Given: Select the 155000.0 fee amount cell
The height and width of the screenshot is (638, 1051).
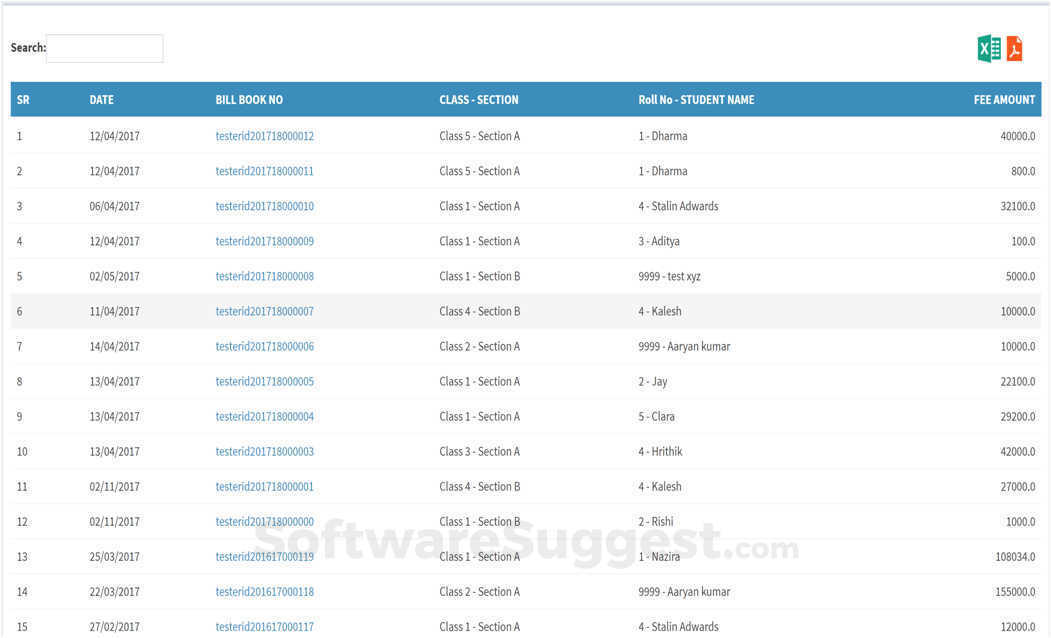Looking at the screenshot, I should (x=1015, y=592).
